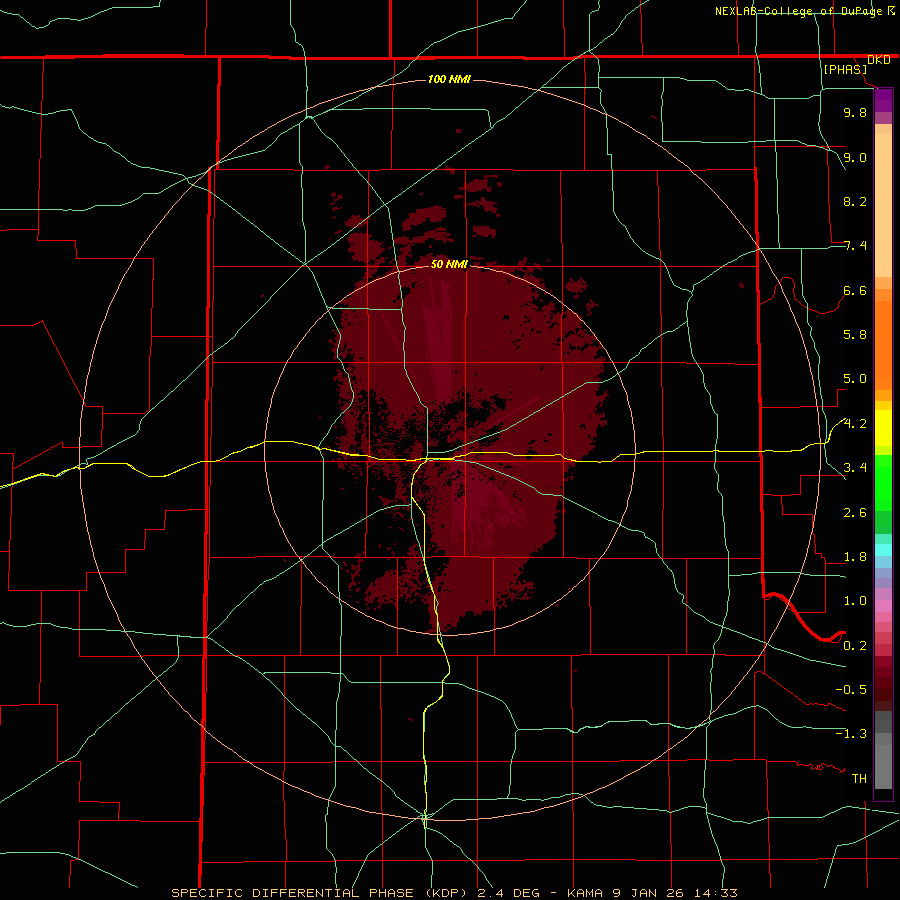Screen dimensions: 900x900
Task: Click the 5.0 scale value
Action: click(855, 379)
